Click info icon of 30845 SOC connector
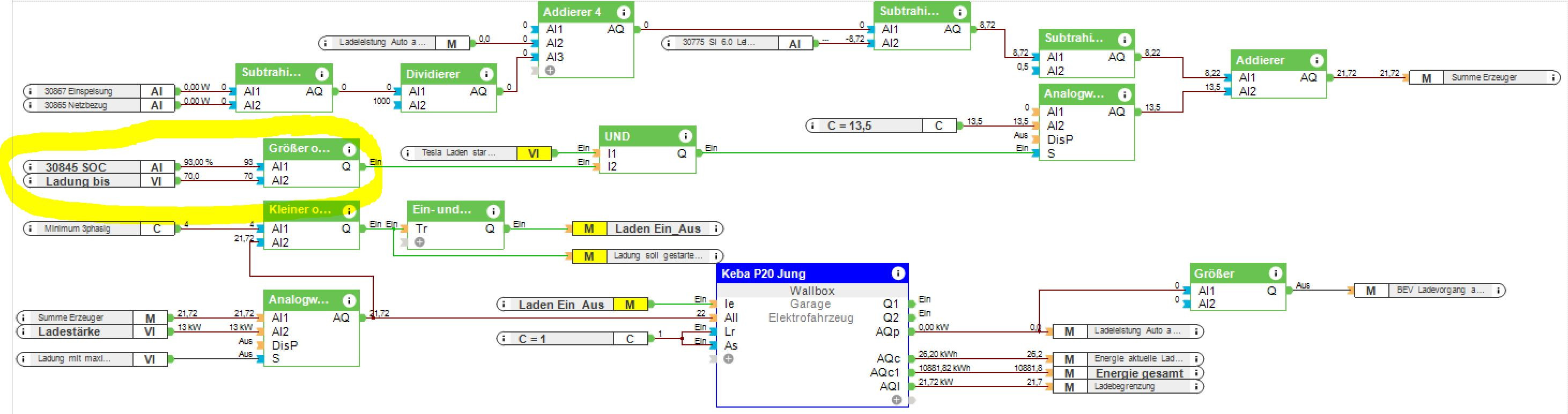 click(x=31, y=167)
